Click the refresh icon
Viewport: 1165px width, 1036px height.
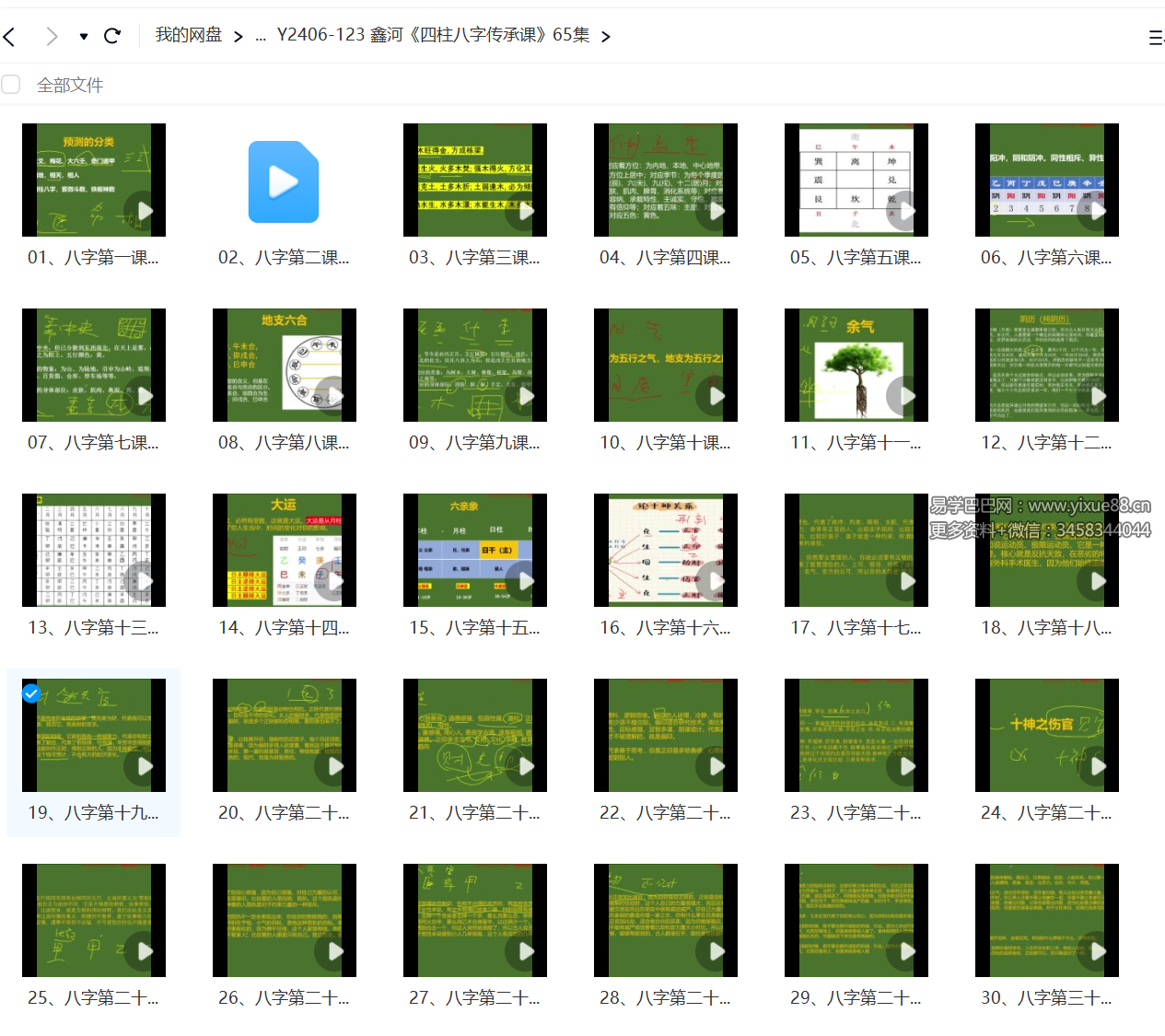pyautogui.click(x=112, y=36)
